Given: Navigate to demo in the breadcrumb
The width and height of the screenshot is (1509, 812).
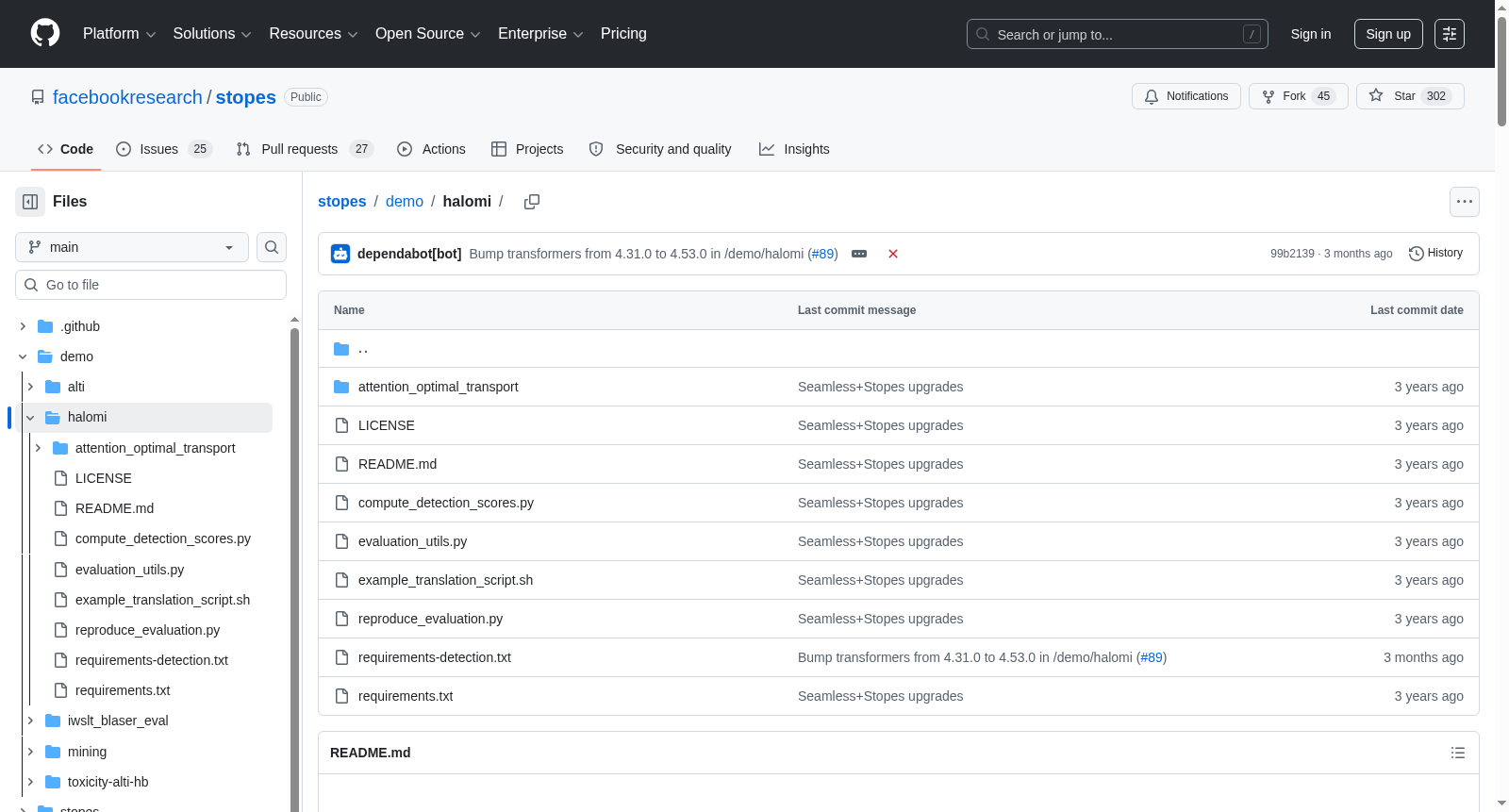Looking at the screenshot, I should (405, 202).
